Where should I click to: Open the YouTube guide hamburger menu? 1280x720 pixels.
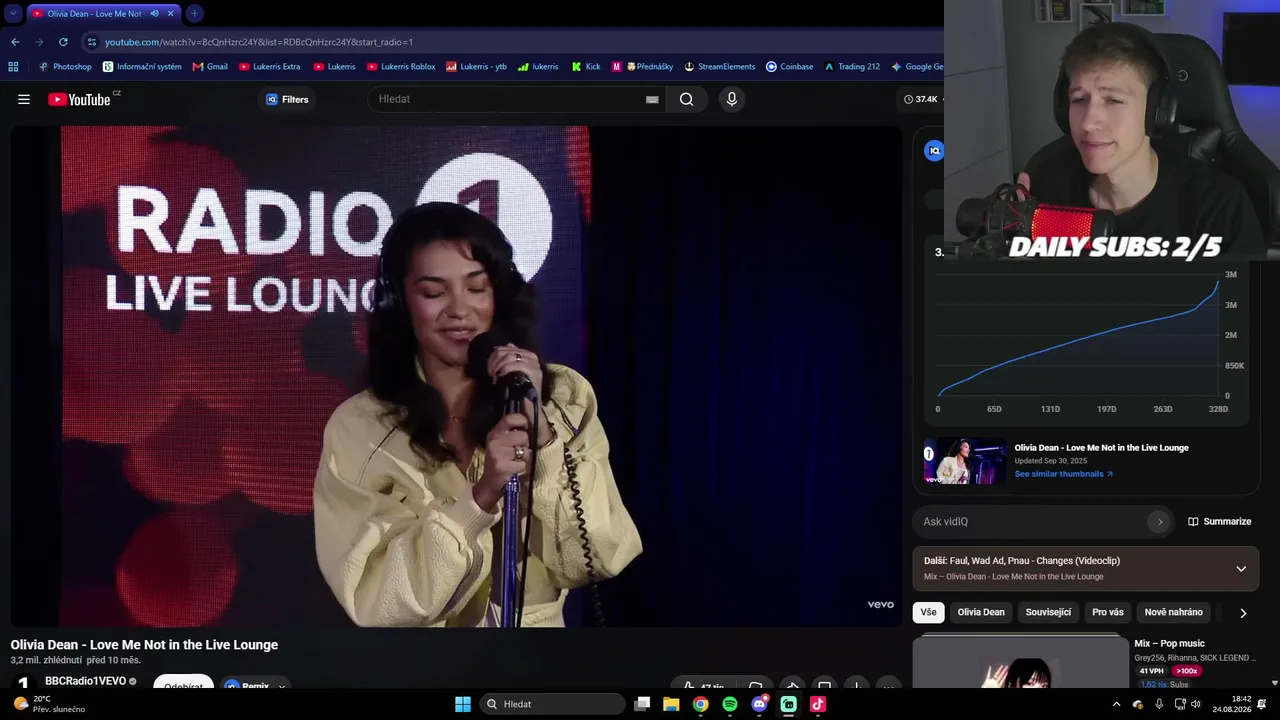(x=24, y=99)
